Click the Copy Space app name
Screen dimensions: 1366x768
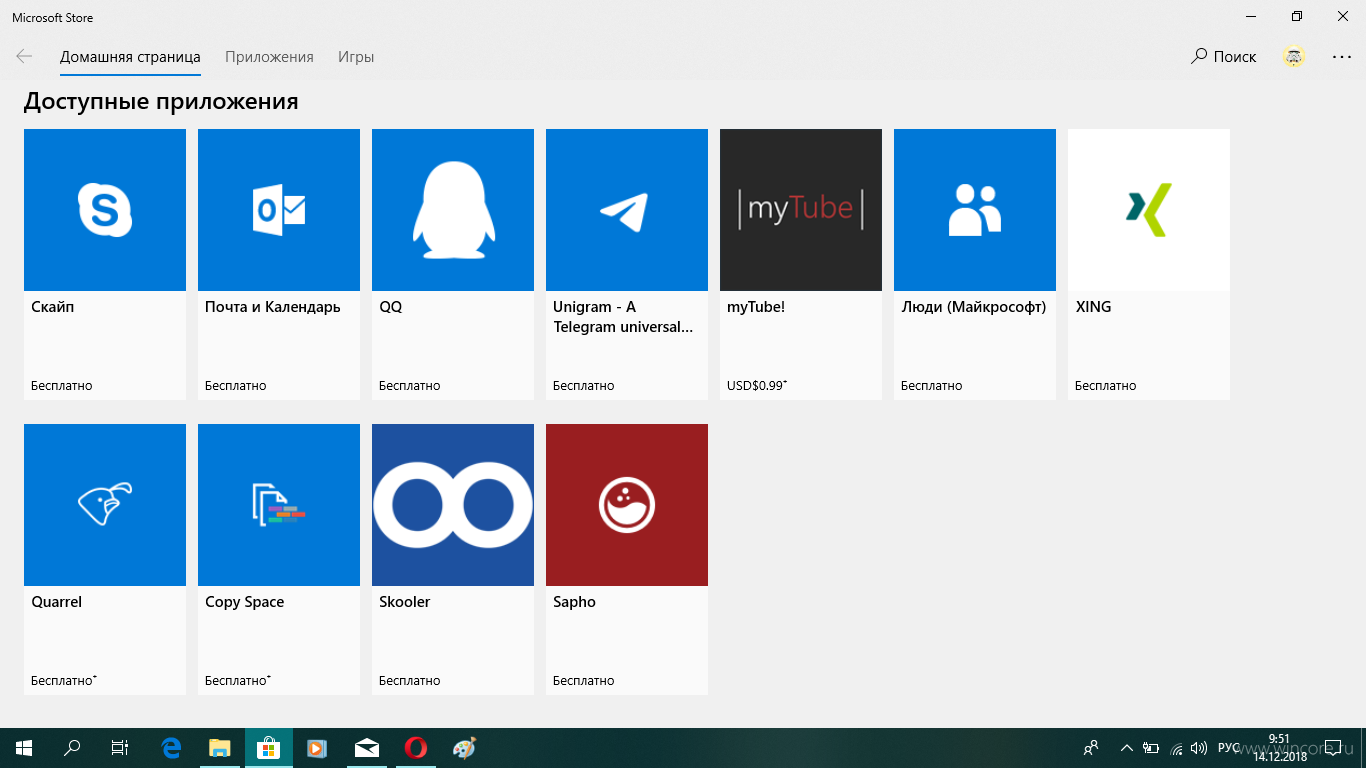(x=245, y=602)
